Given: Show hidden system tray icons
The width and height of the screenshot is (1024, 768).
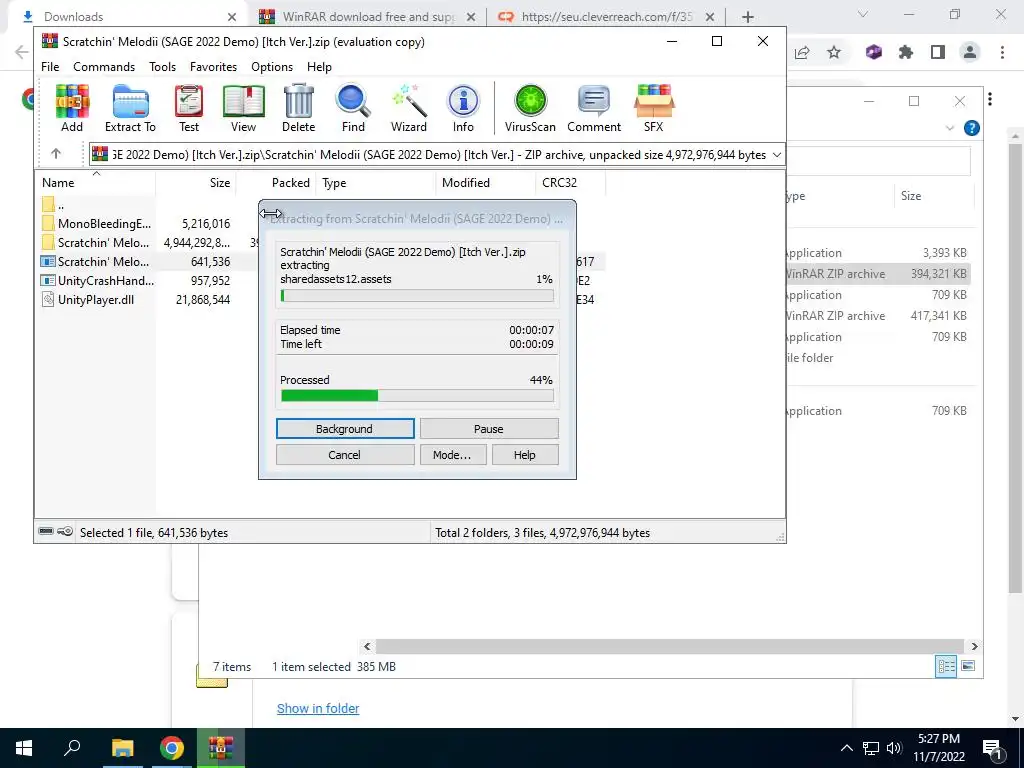Looking at the screenshot, I should coord(846,748).
